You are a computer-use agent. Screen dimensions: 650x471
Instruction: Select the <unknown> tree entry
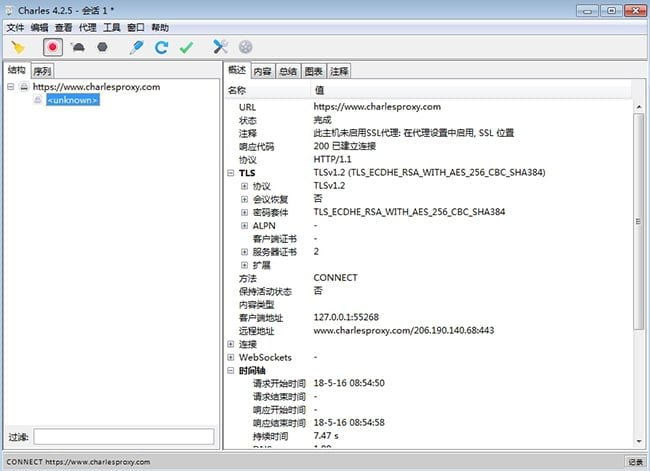pos(73,100)
